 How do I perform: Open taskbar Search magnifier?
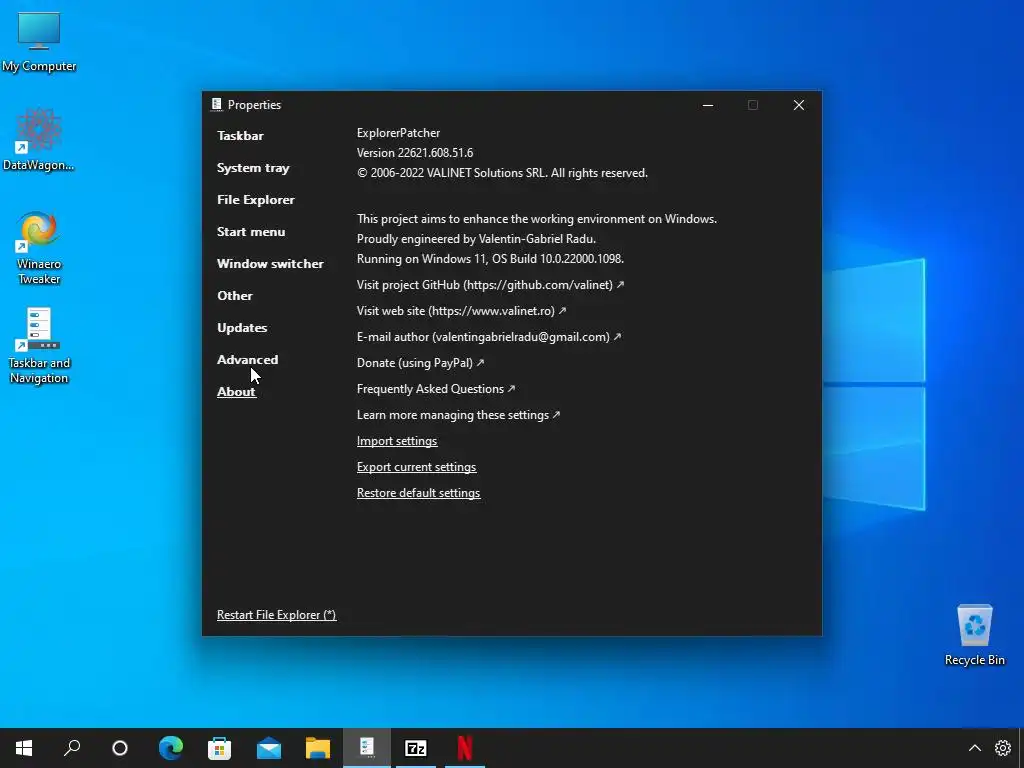pyautogui.click(x=72, y=748)
